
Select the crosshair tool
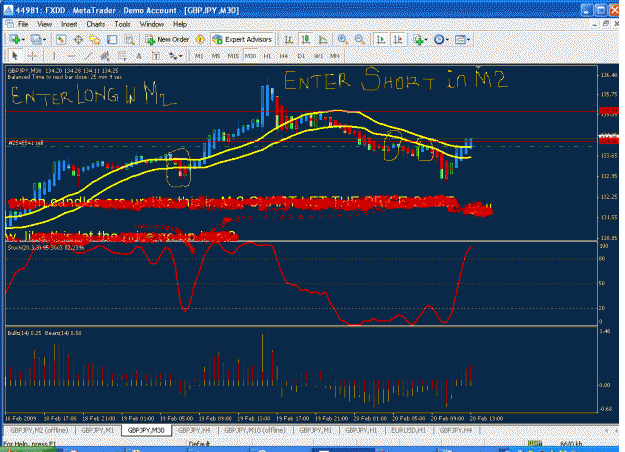coord(32,56)
